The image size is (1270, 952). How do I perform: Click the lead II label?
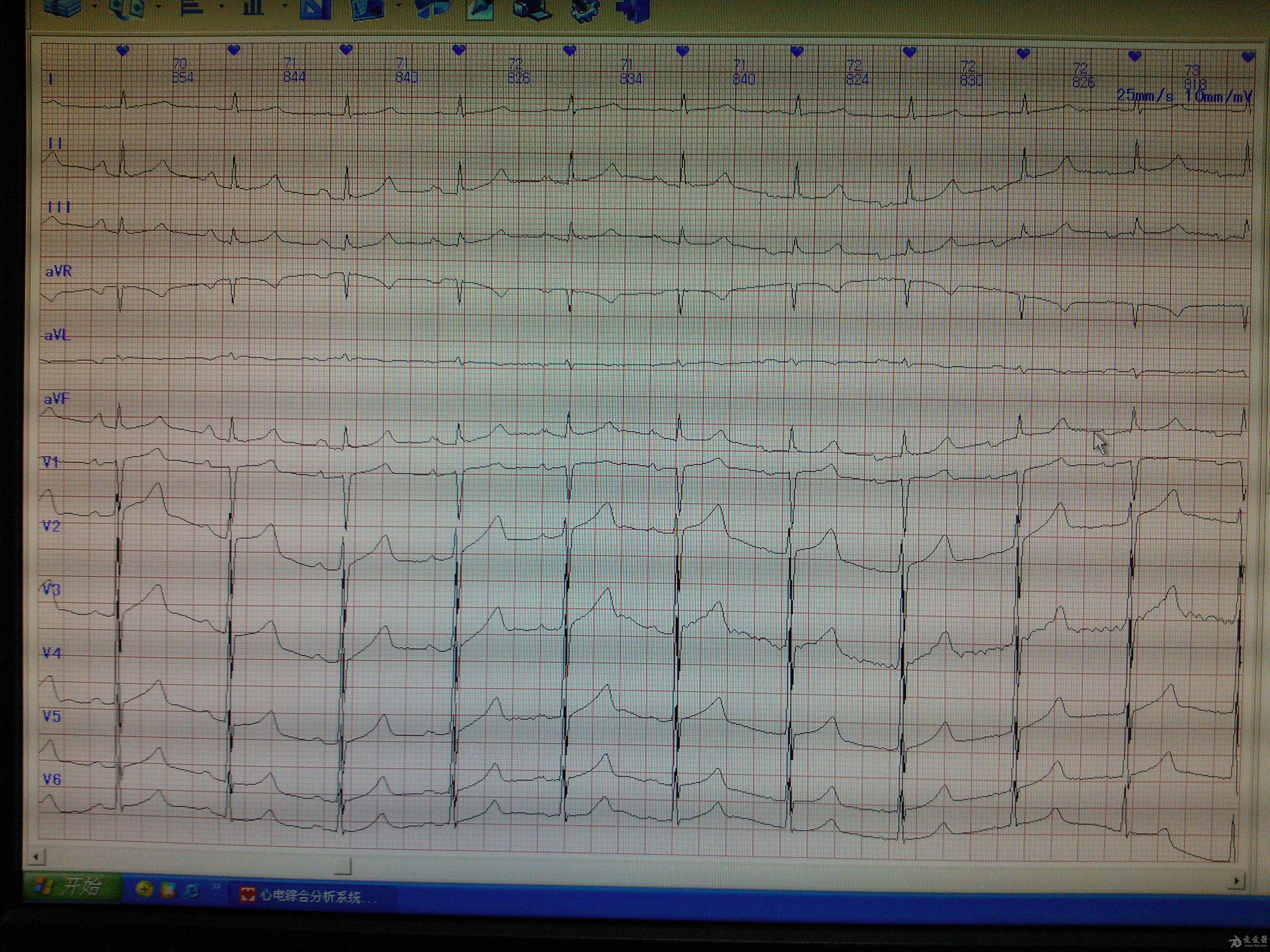pyautogui.click(x=55, y=143)
